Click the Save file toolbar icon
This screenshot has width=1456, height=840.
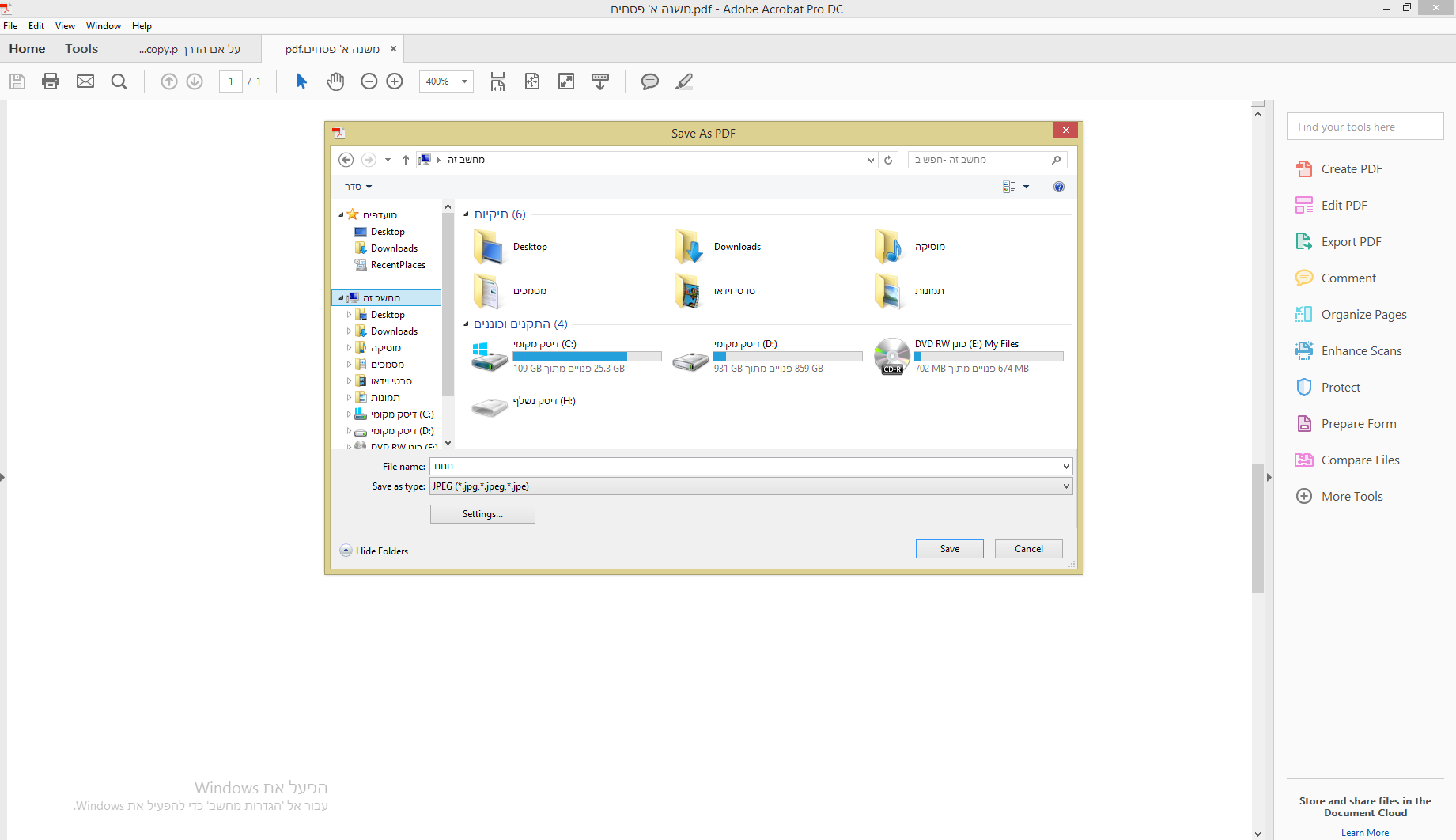point(17,81)
